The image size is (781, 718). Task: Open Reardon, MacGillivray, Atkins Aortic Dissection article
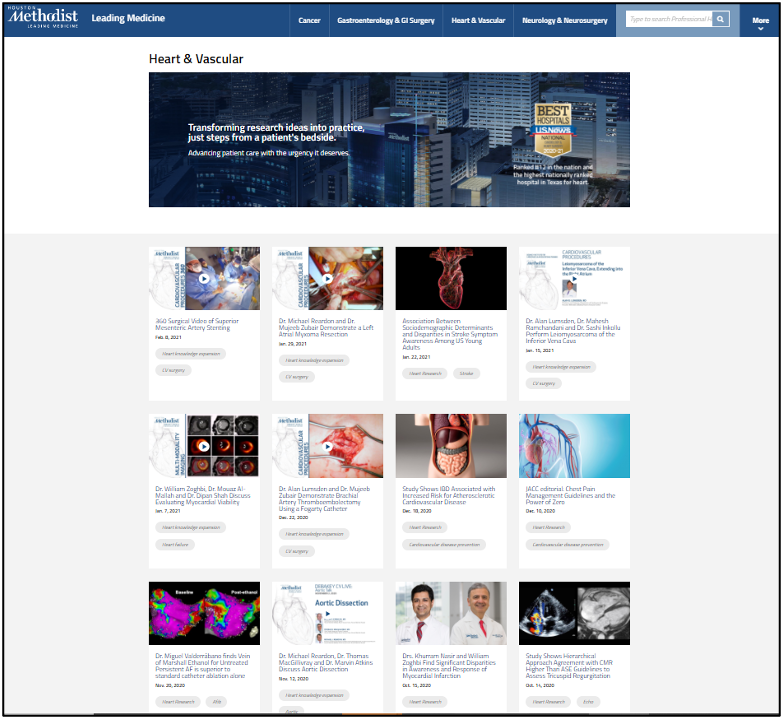pyautogui.click(x=326, y=663)
